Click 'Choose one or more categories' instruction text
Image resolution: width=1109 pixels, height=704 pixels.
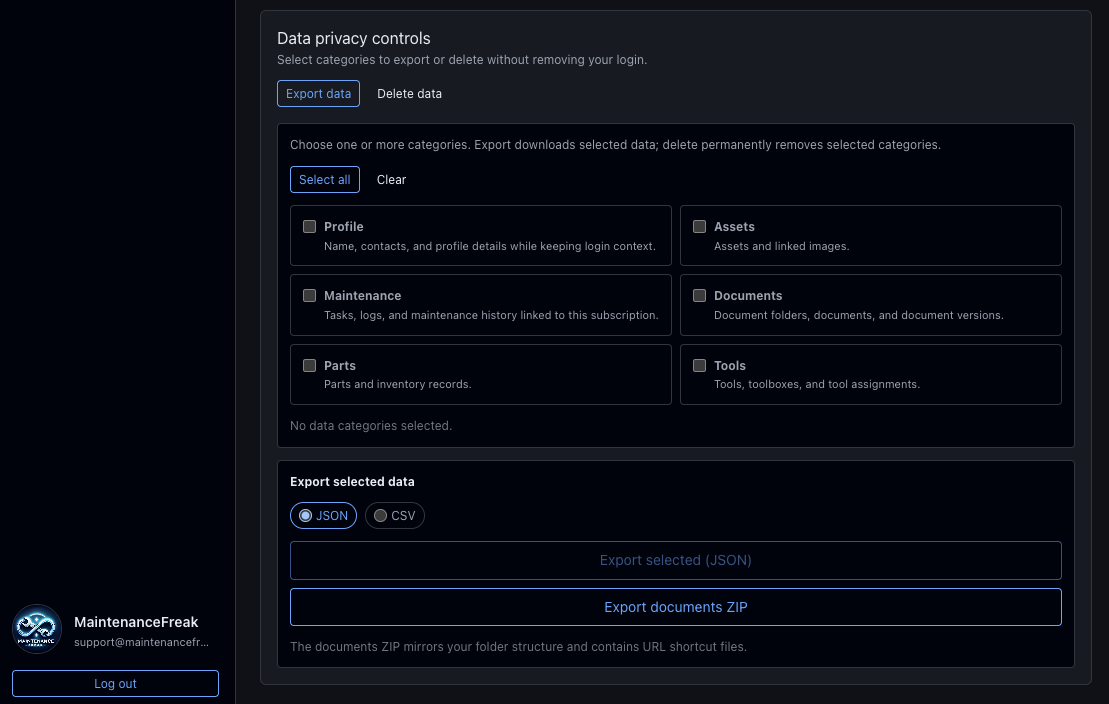coord(615,145)
